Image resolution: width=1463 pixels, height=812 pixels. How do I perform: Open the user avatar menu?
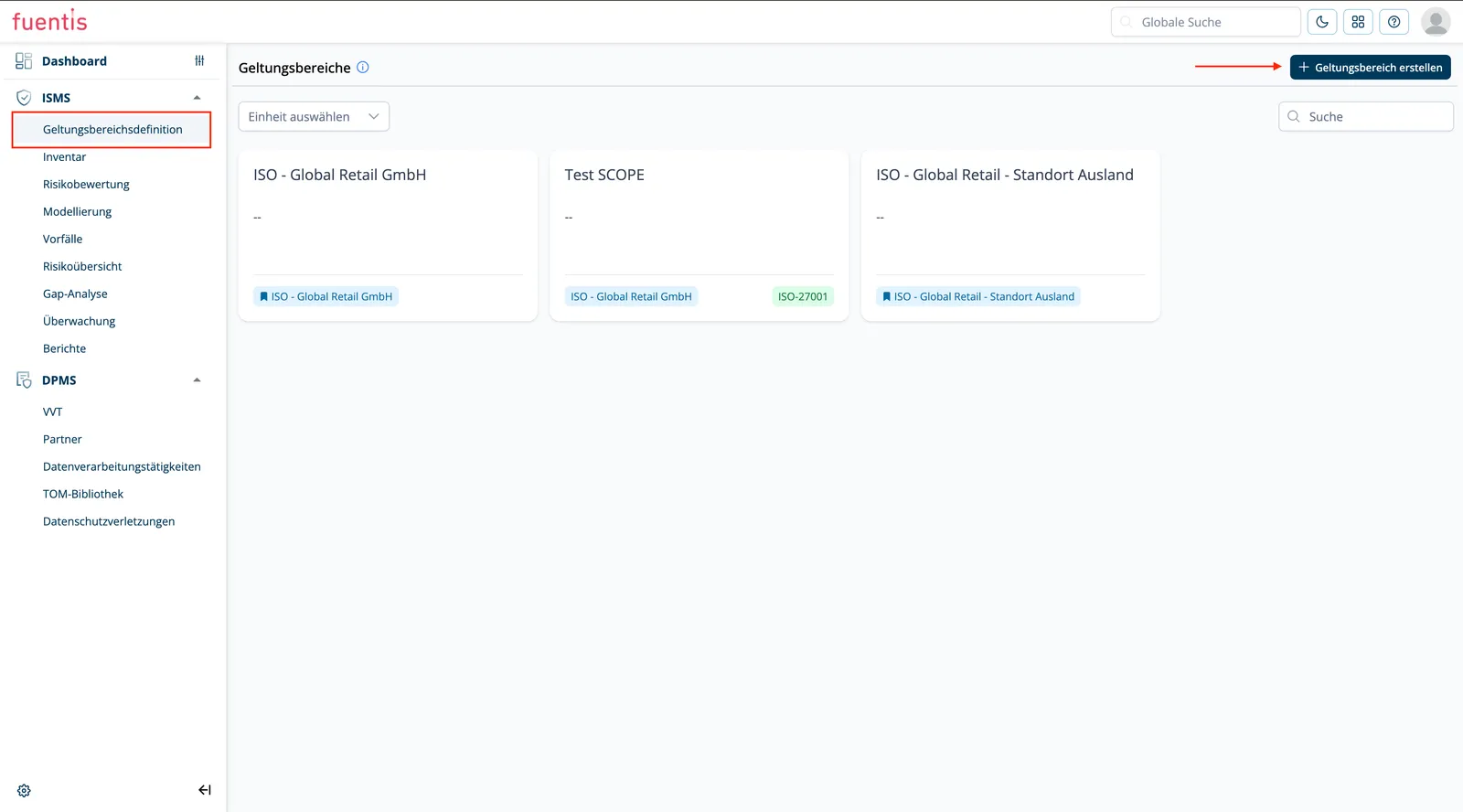click(1436, 22)
